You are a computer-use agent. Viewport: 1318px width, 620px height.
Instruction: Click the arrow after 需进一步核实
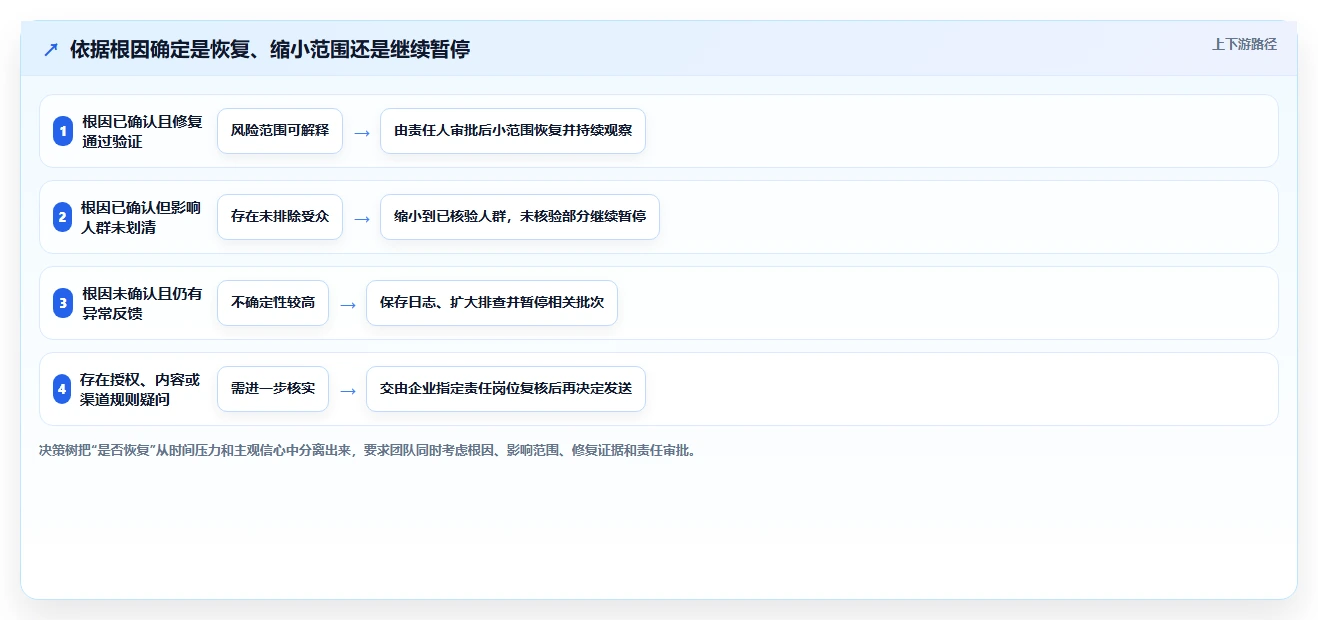click(348, 390)
